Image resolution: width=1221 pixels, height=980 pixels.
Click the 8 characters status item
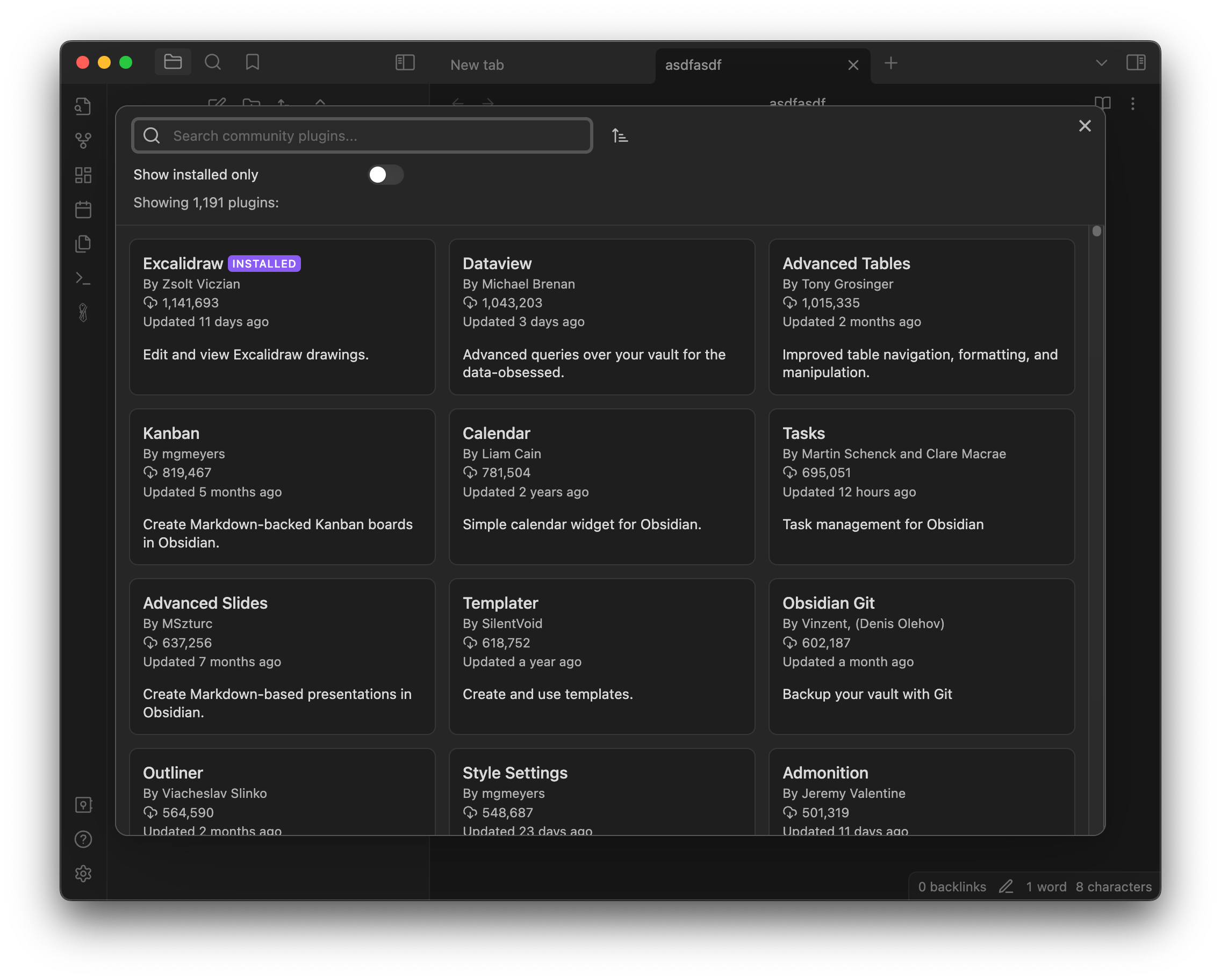pyautogui.click(x=1114, y=887)
